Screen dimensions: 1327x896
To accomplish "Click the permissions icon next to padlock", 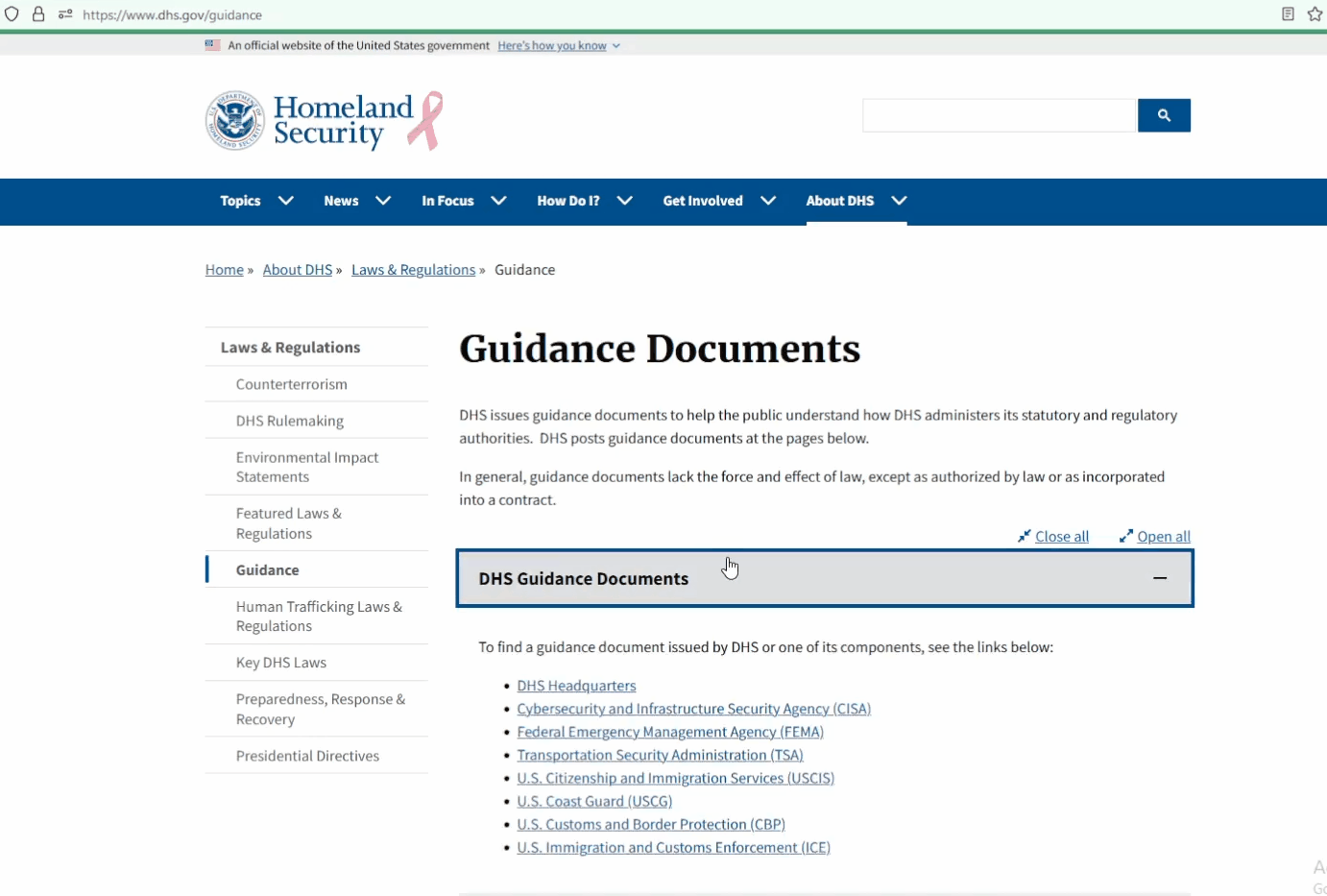I will (x=65, y=14).
